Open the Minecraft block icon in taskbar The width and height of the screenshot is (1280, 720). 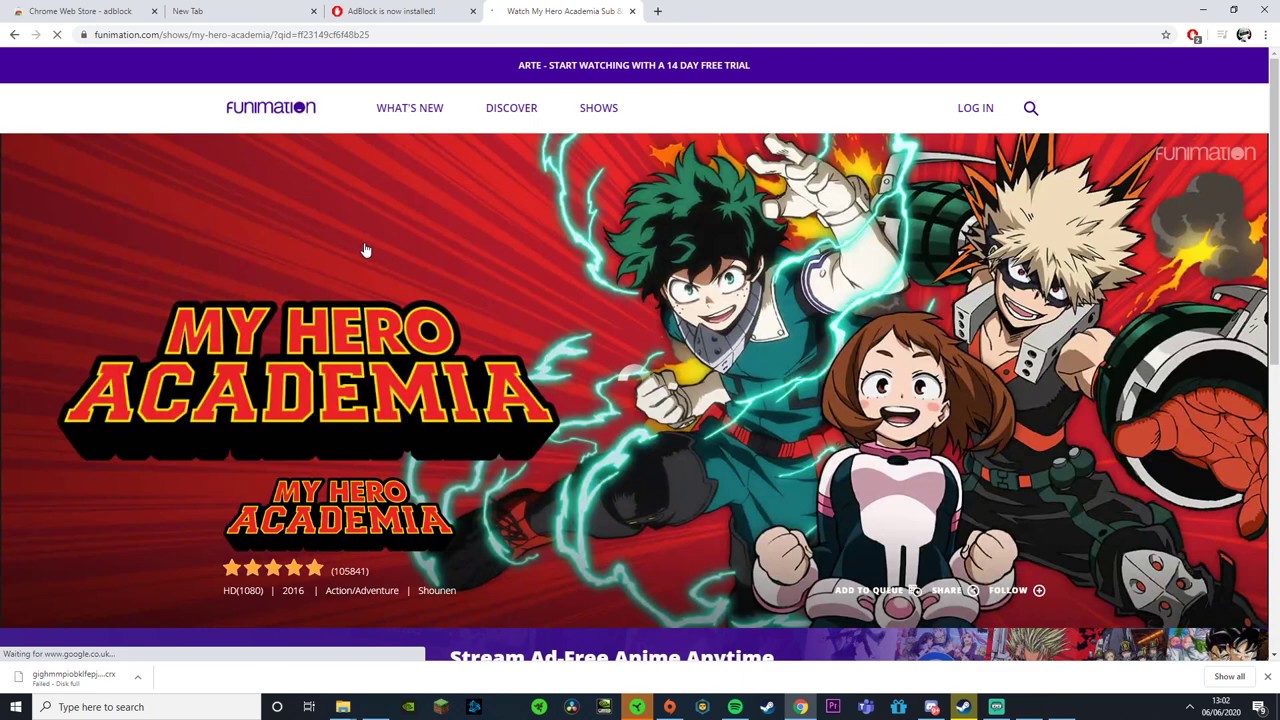click(441, 707)
